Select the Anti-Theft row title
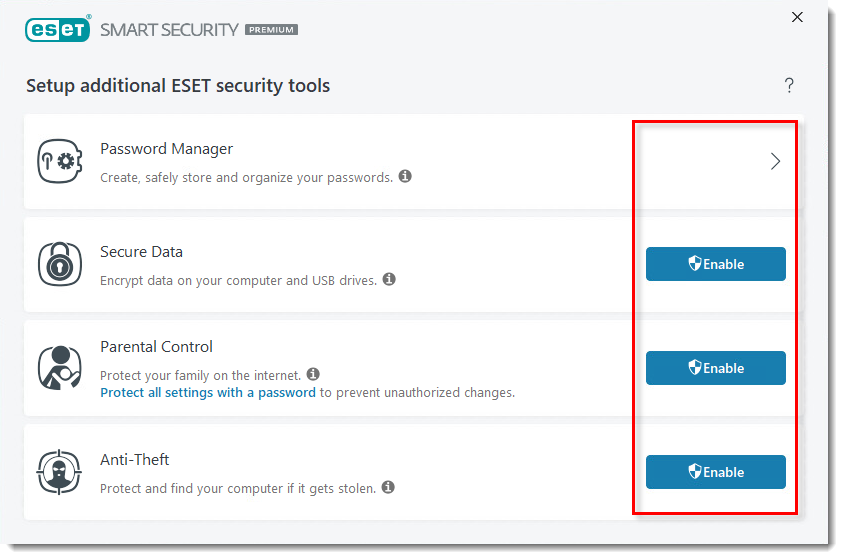Viewport: 843px width, 559px height. 134,460
